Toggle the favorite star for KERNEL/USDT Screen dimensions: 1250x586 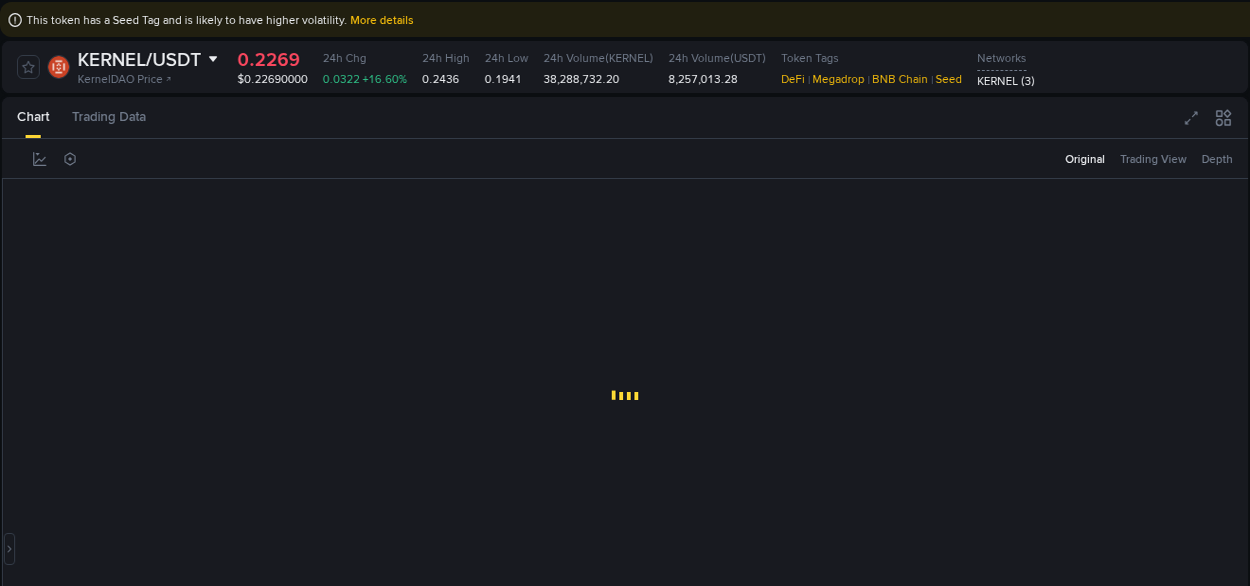click(x=27, y=67)
